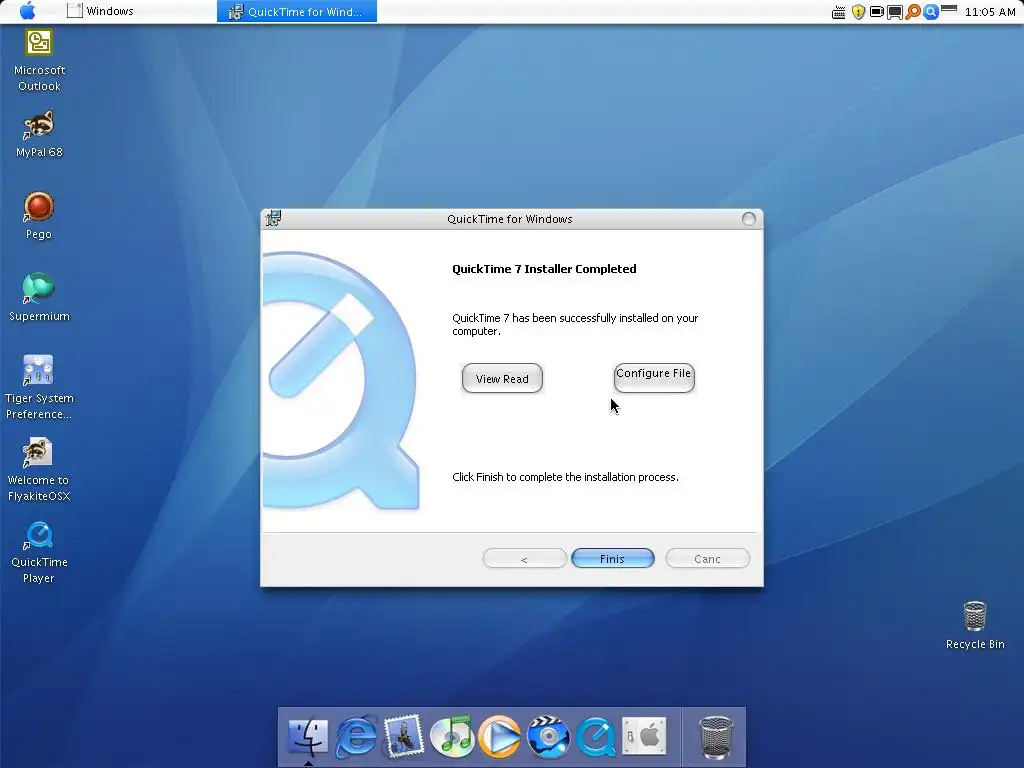The width and height of the screenshot is (1024, 768).
Task: Click the Cancel button in the installer
Action: pyautogui.click(x=707, y=558)
